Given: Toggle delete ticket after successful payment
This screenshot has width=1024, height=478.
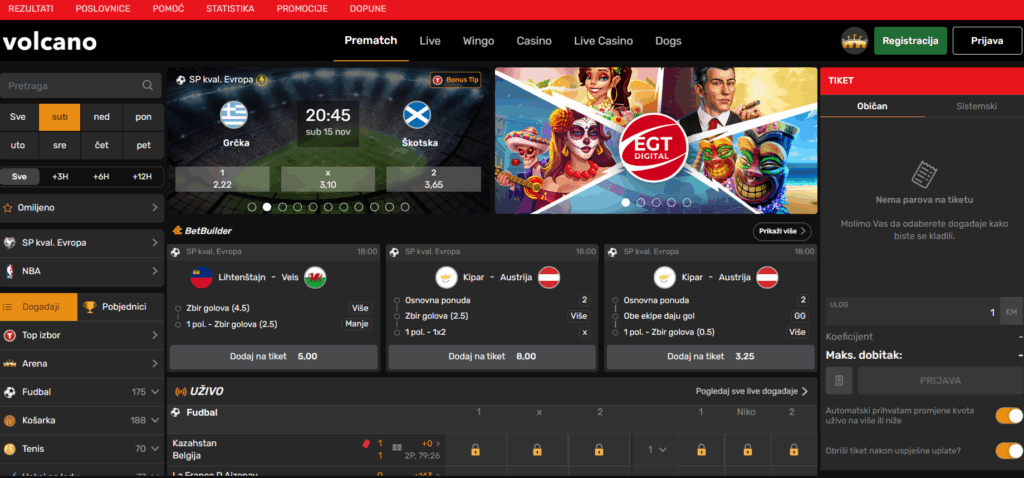Looking at the screenshot, I should pos(1008,450).
